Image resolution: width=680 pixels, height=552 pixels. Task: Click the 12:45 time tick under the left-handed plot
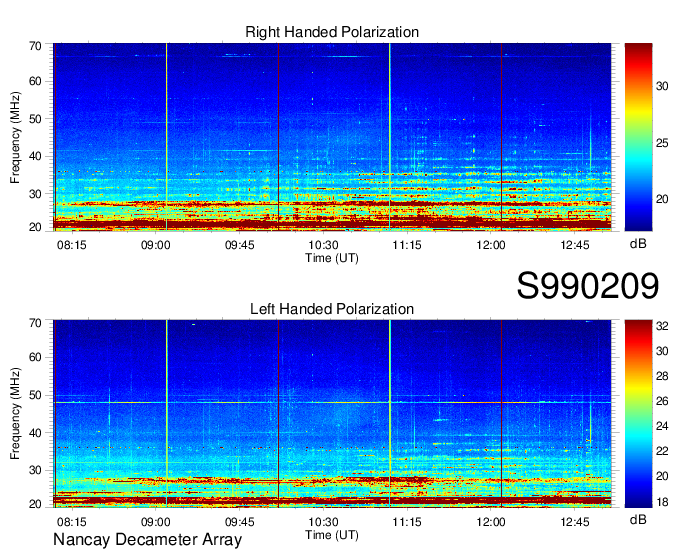coord(575,522)
